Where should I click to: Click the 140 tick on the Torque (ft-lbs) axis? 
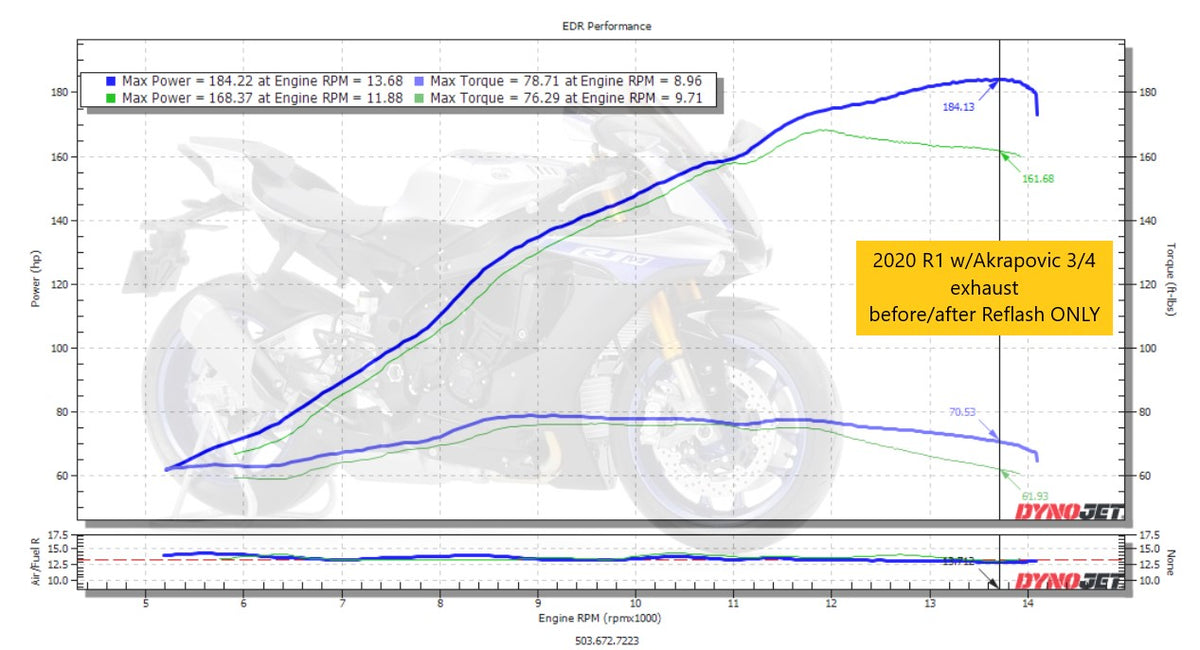point(1147,221)
